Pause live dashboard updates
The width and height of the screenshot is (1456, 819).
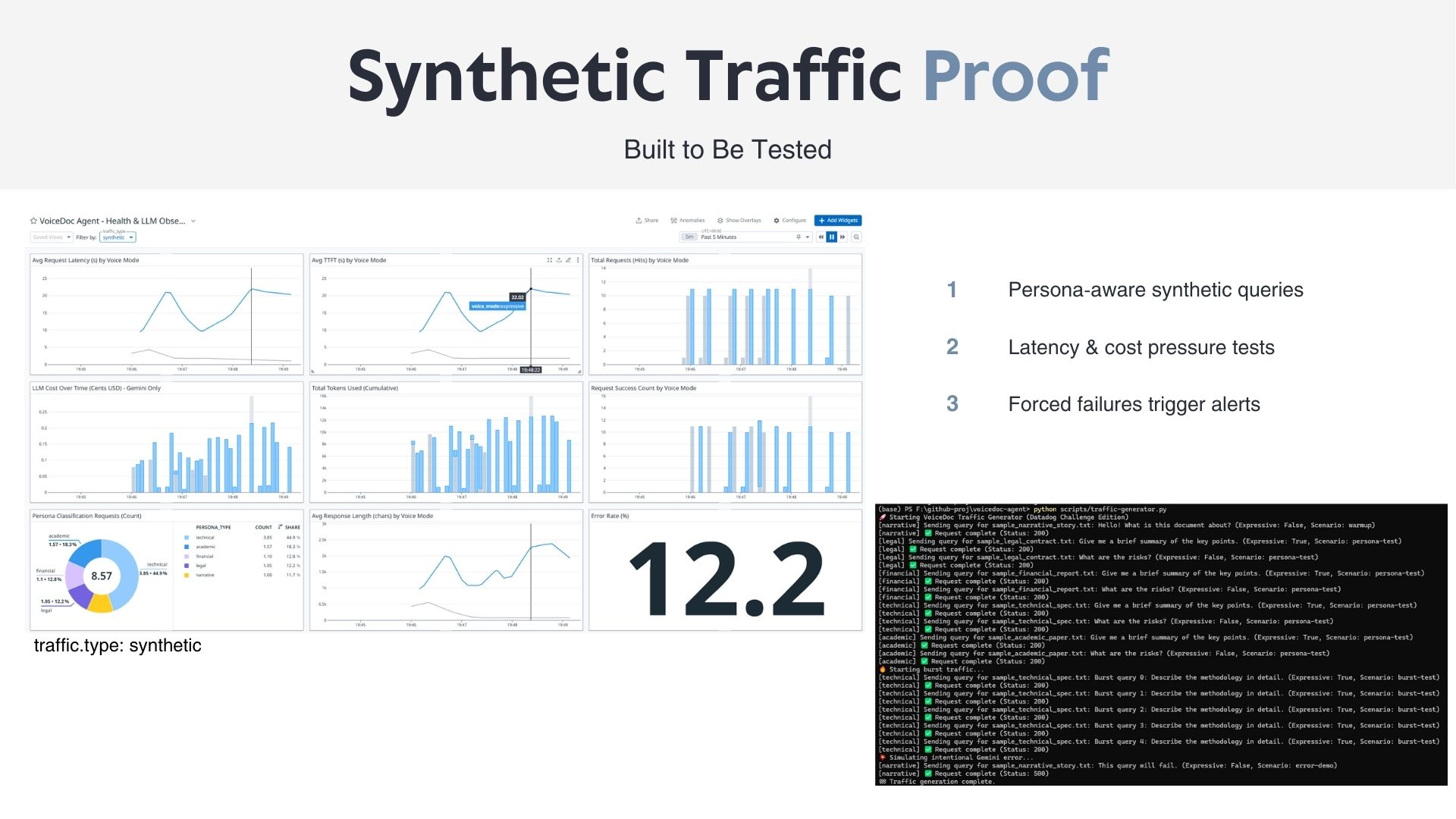click(832, 237)
